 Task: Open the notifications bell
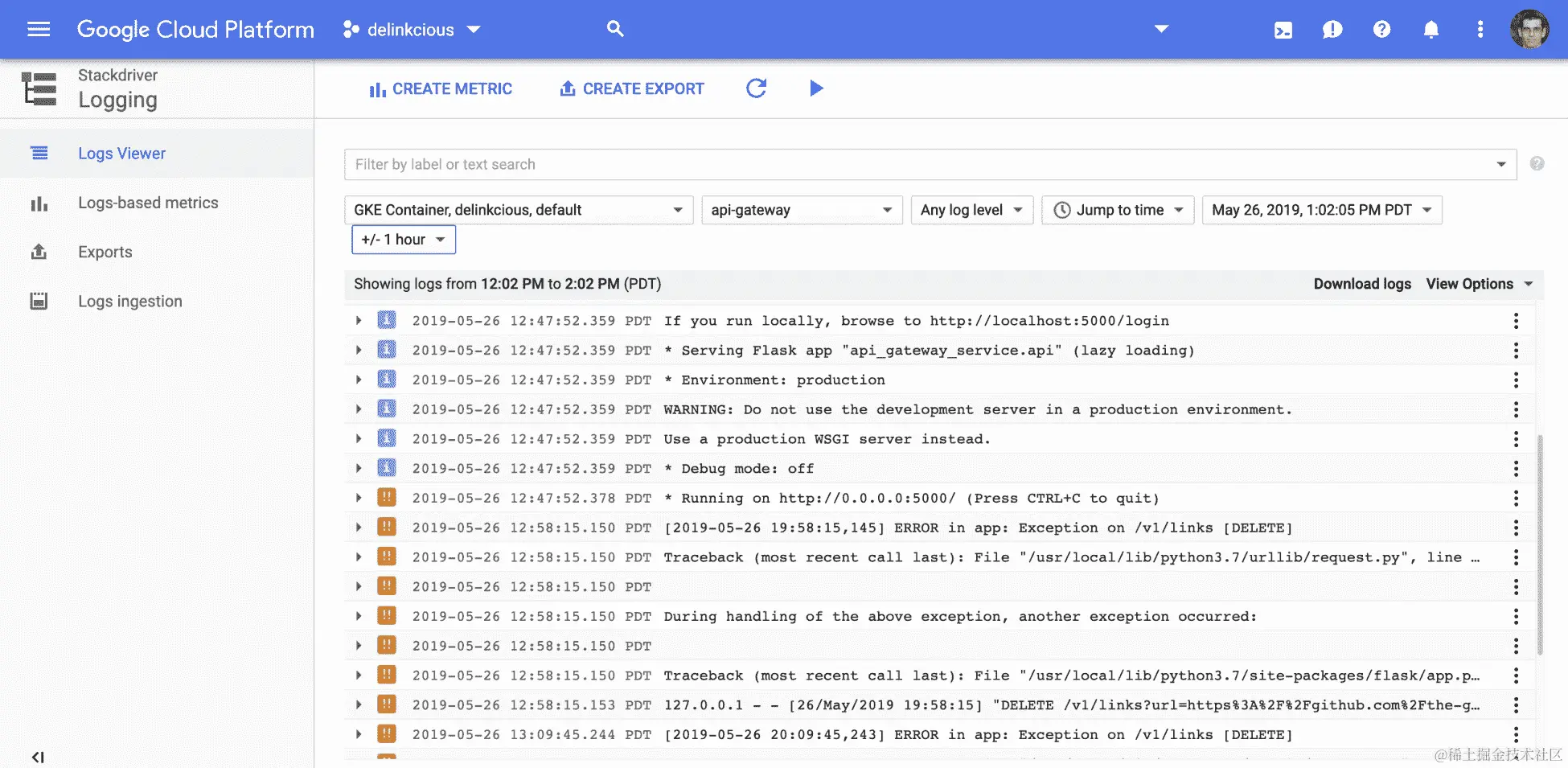(x=1431, y=30)
